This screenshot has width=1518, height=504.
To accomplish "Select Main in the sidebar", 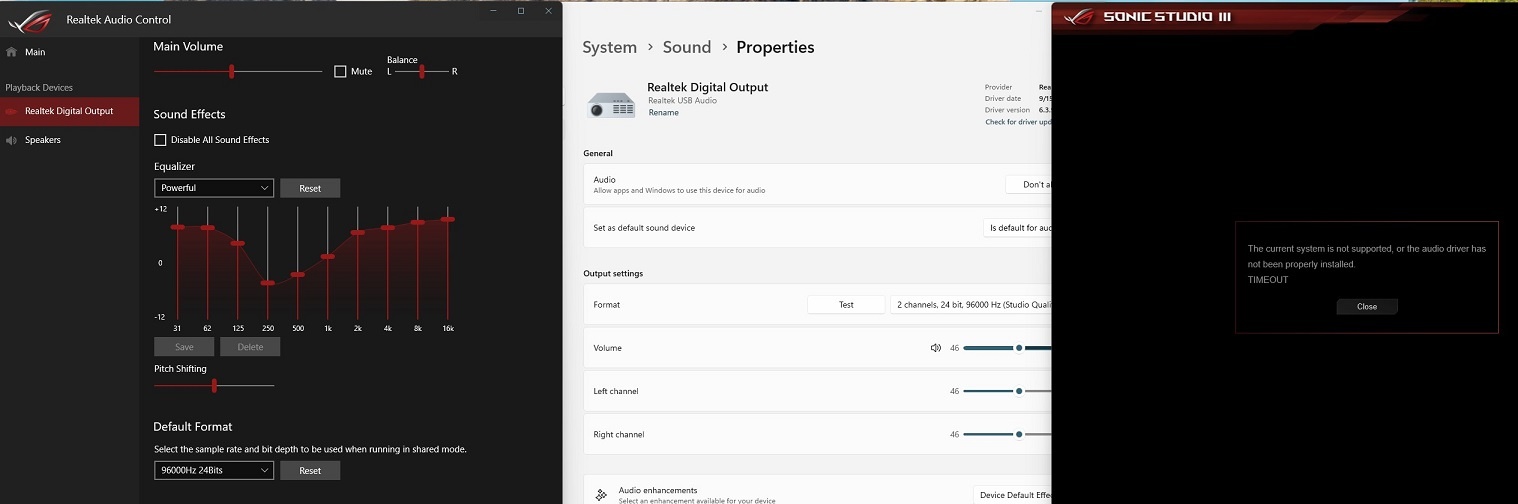I will 69,52.
